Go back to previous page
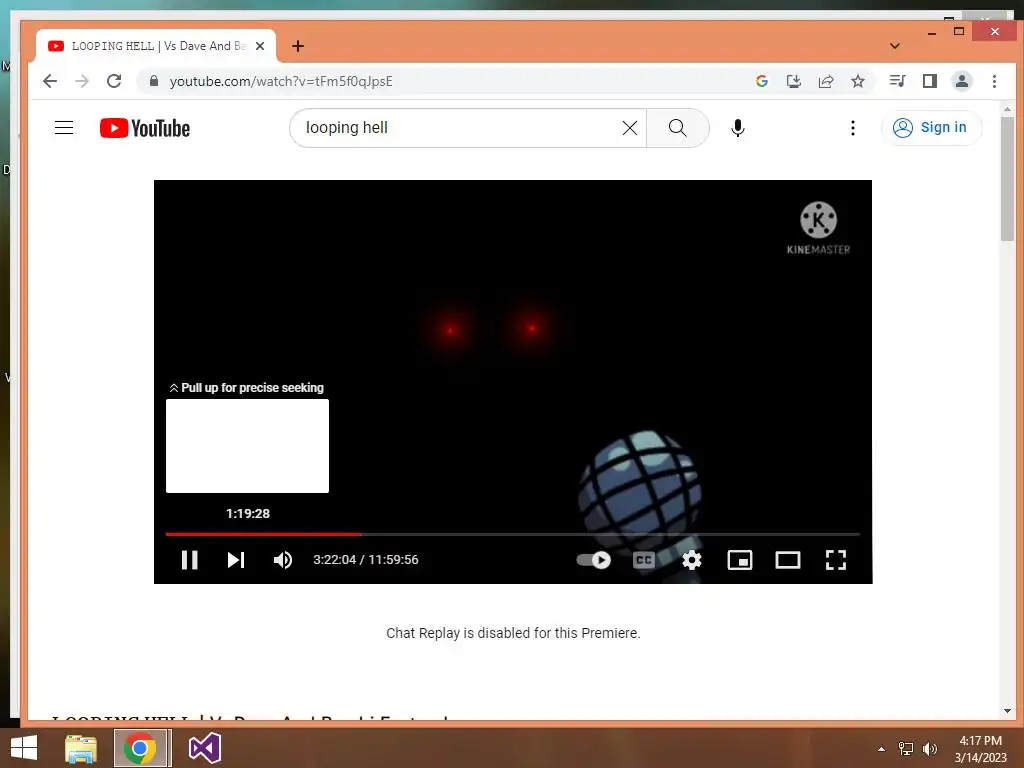The width and height of the screenshot is (1024, 768). click(x=50, y=81)
